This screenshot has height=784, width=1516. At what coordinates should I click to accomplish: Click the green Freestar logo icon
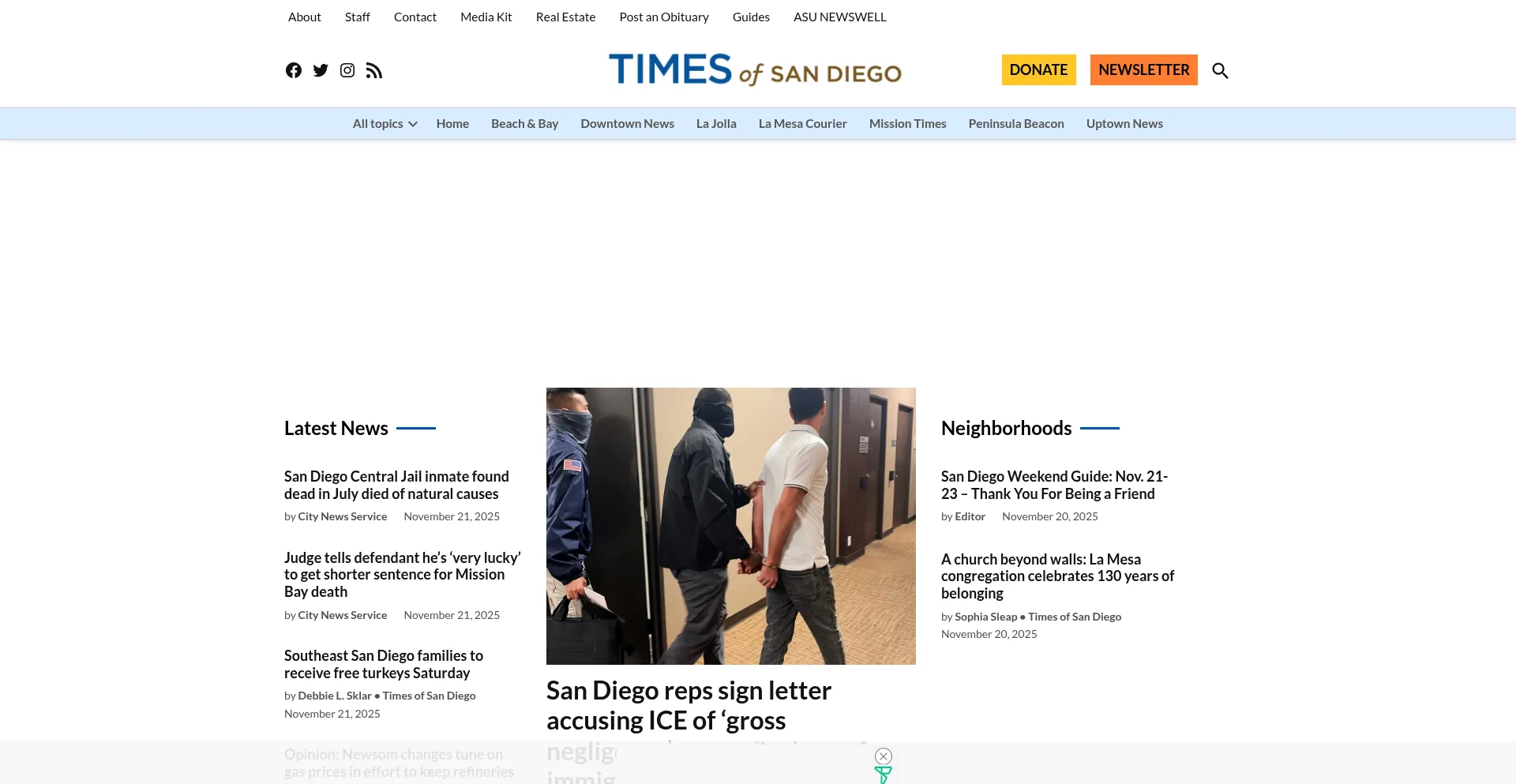[x=883, y=775]
